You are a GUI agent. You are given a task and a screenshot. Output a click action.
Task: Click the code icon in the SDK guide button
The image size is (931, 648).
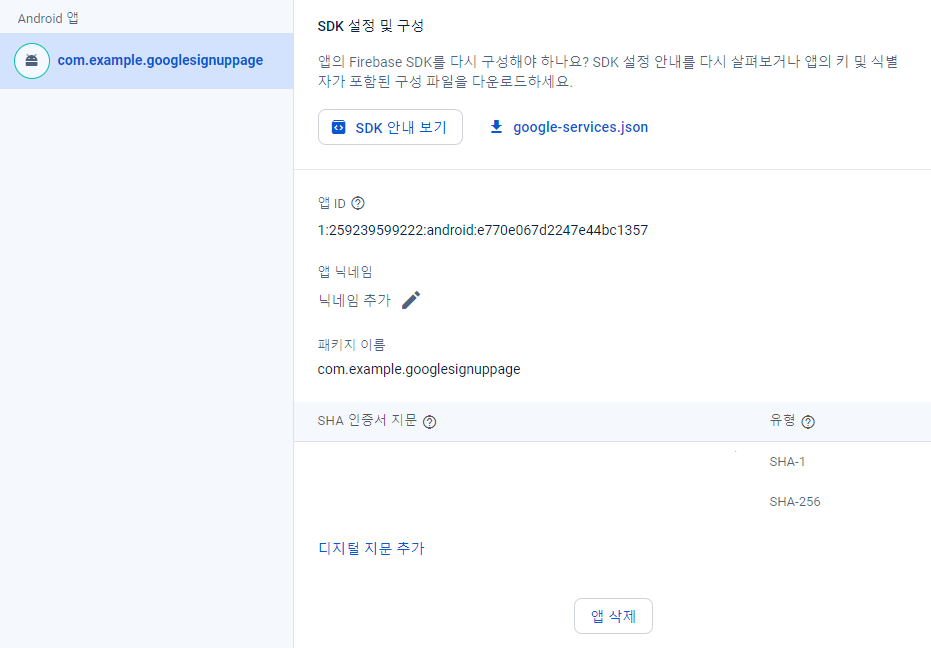click(338, 127)
